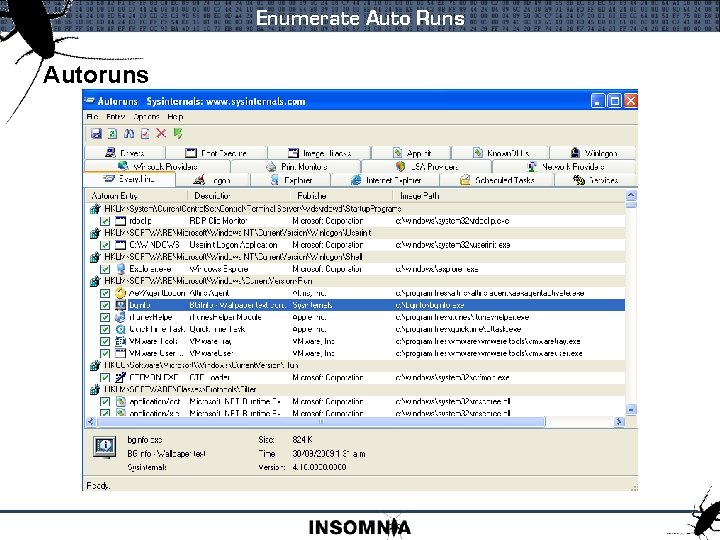Uncheck the Explorer.exe entry checkbox
This screenshot has width=720, height=540.
tap(105, 269)
